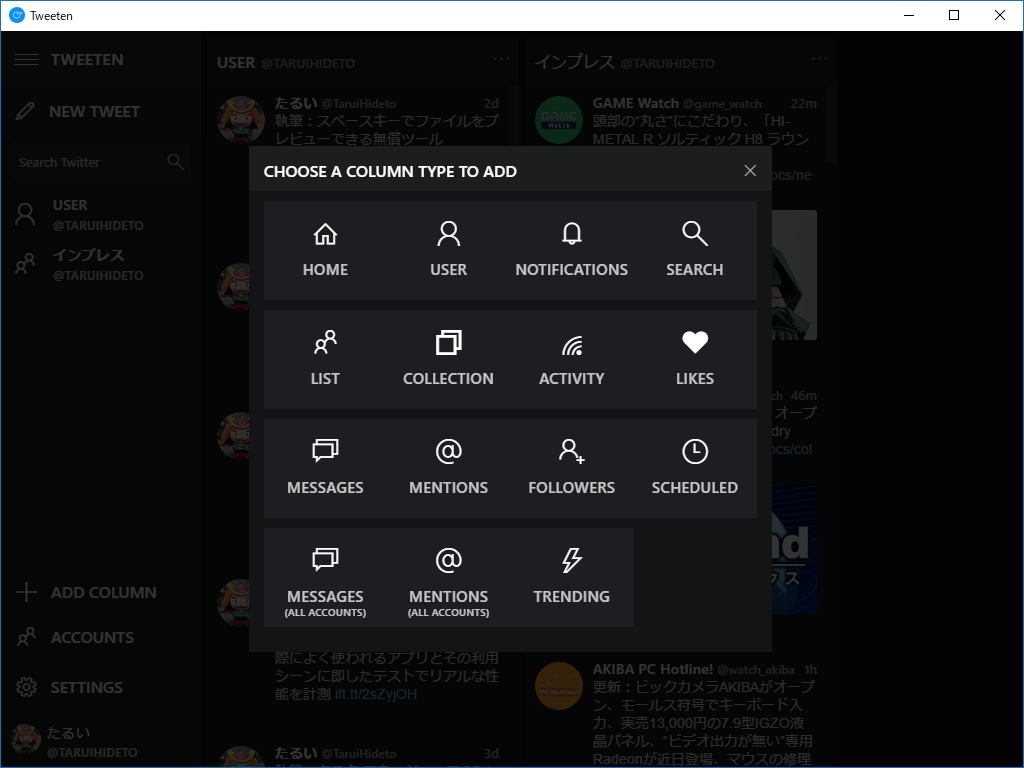Choose the Followers column type
1024x768 pixels.
(571, 469)
